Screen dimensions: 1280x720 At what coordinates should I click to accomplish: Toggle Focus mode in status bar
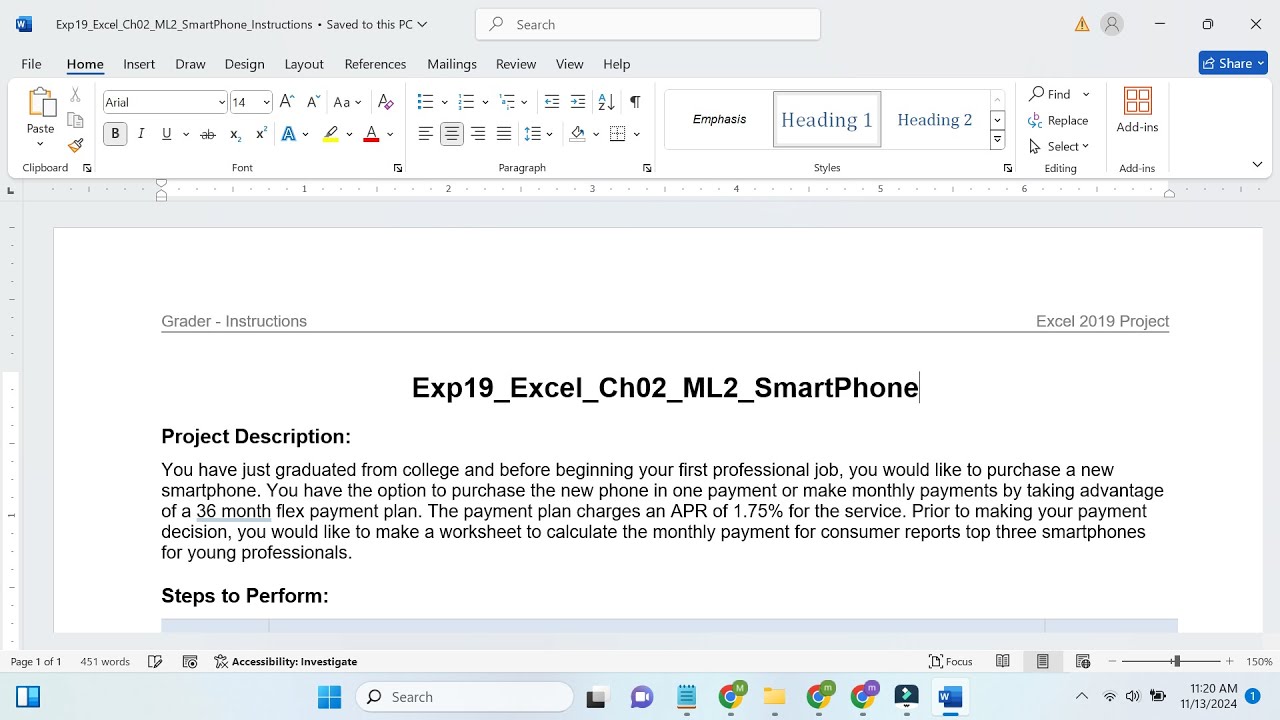coord(951,661)
